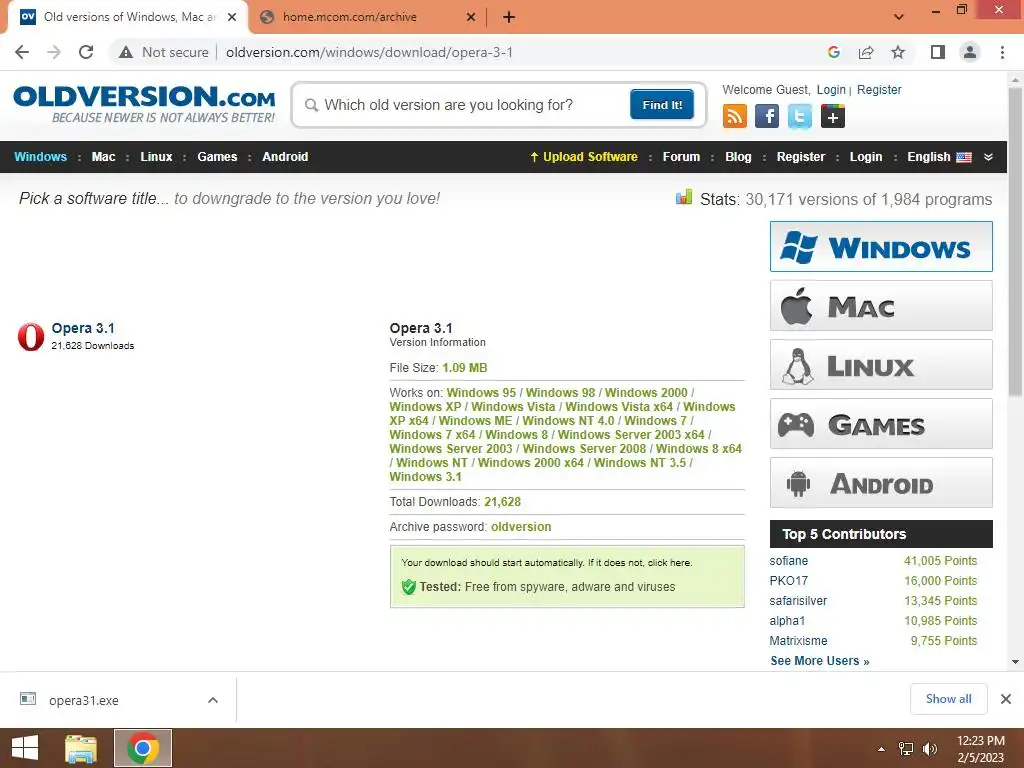Open Windows Start button
The image size is (1024, 768).
click(25, 748)
